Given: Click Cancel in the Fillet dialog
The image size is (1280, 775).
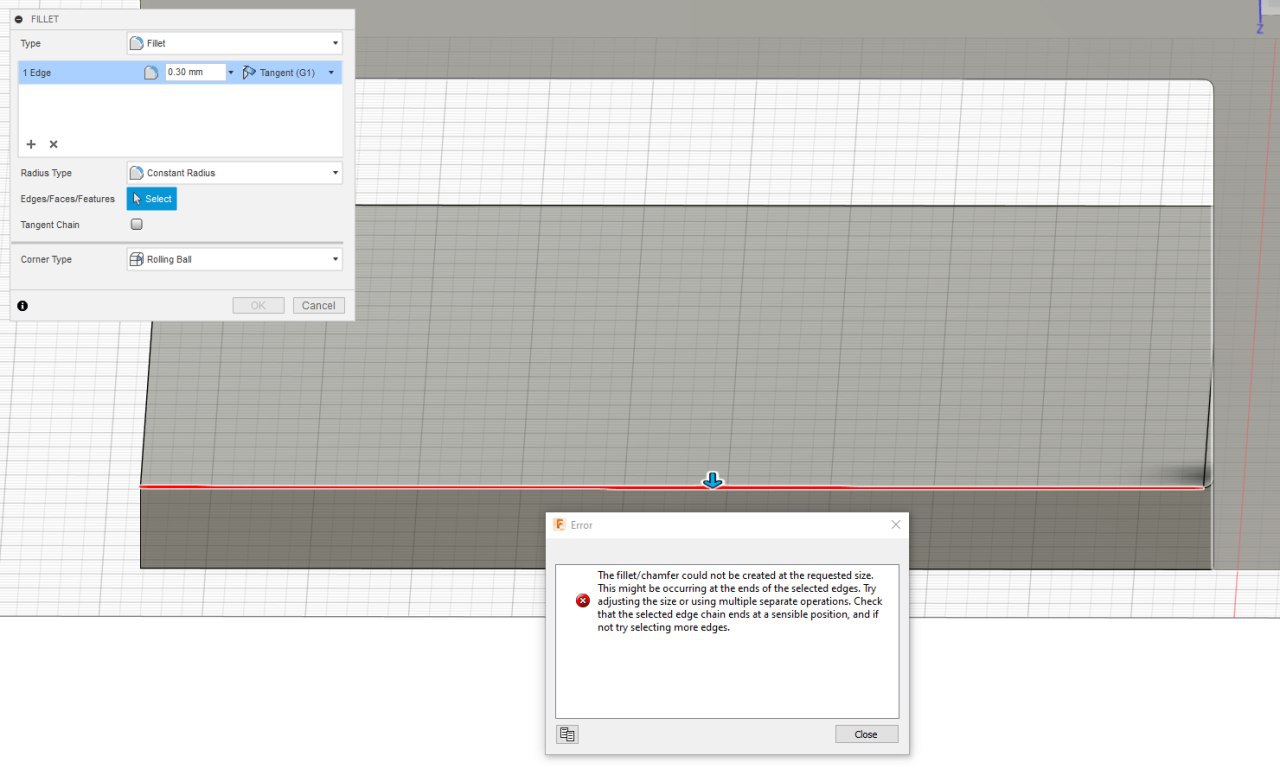Looking at the screenshot, I should 319,305.
